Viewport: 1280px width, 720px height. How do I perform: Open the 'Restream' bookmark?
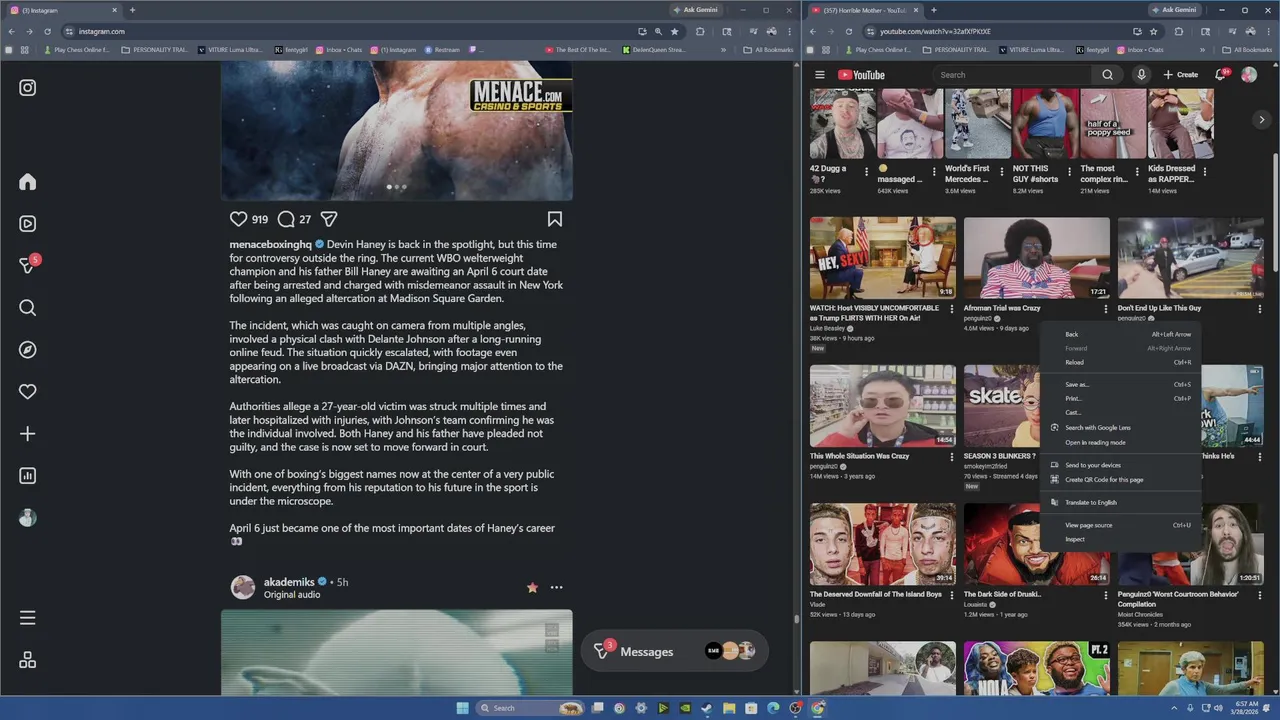(442, 49)
